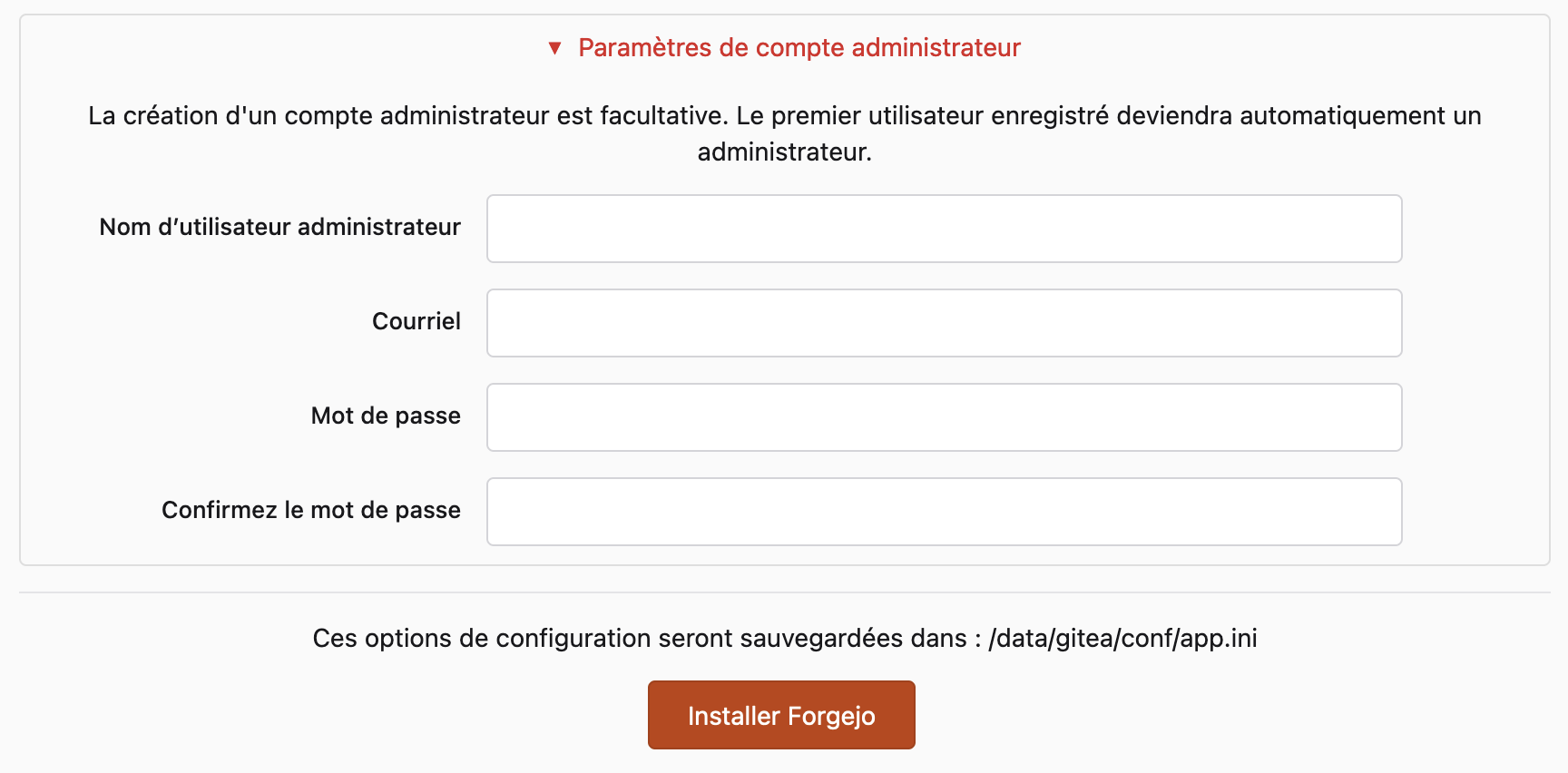Click the '/data/gitea/conf/app.ini' path text
The image size is (1568, 773).
click(x=1122, y=639)
